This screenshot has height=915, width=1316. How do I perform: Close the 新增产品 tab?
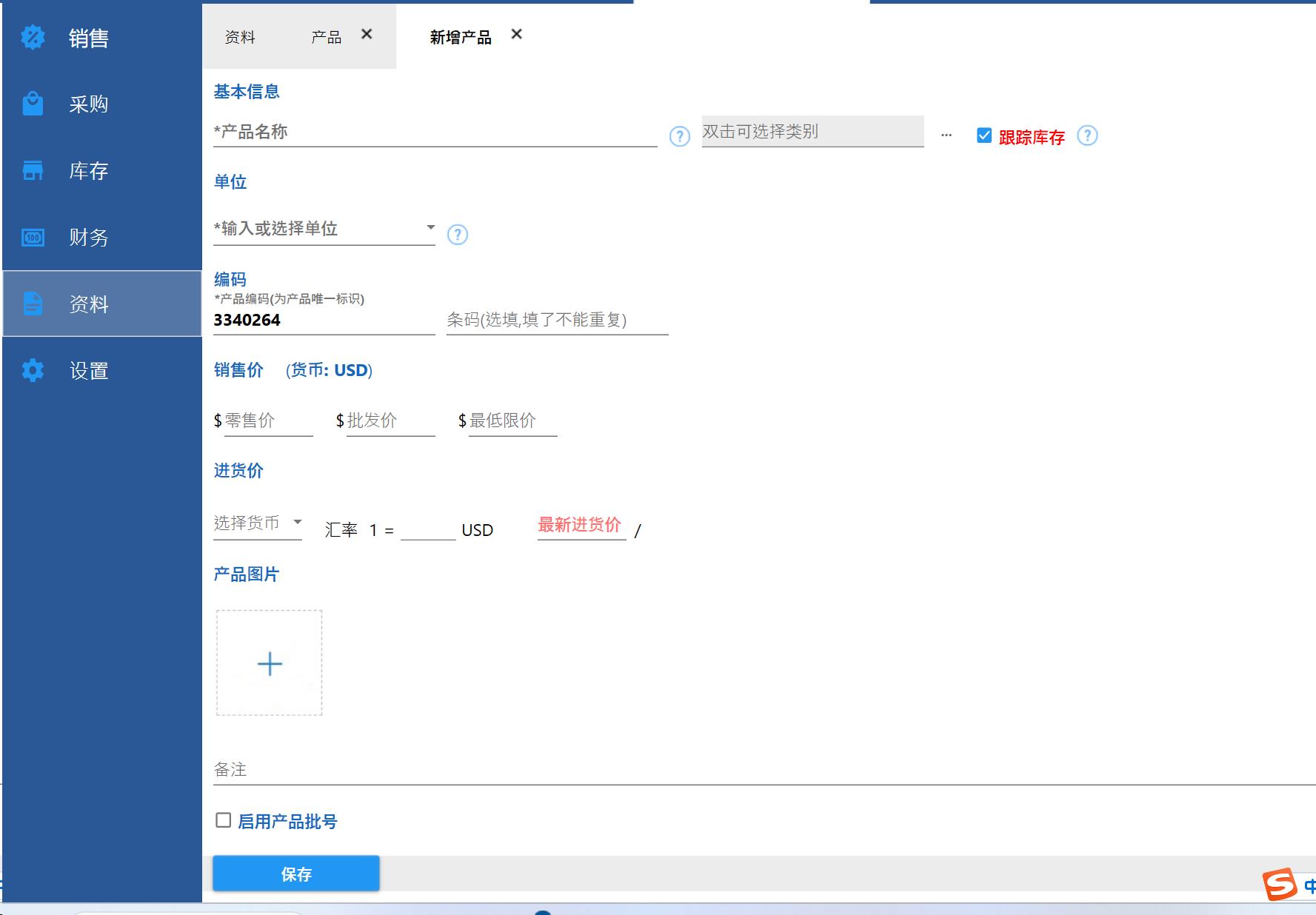[517, 34]
